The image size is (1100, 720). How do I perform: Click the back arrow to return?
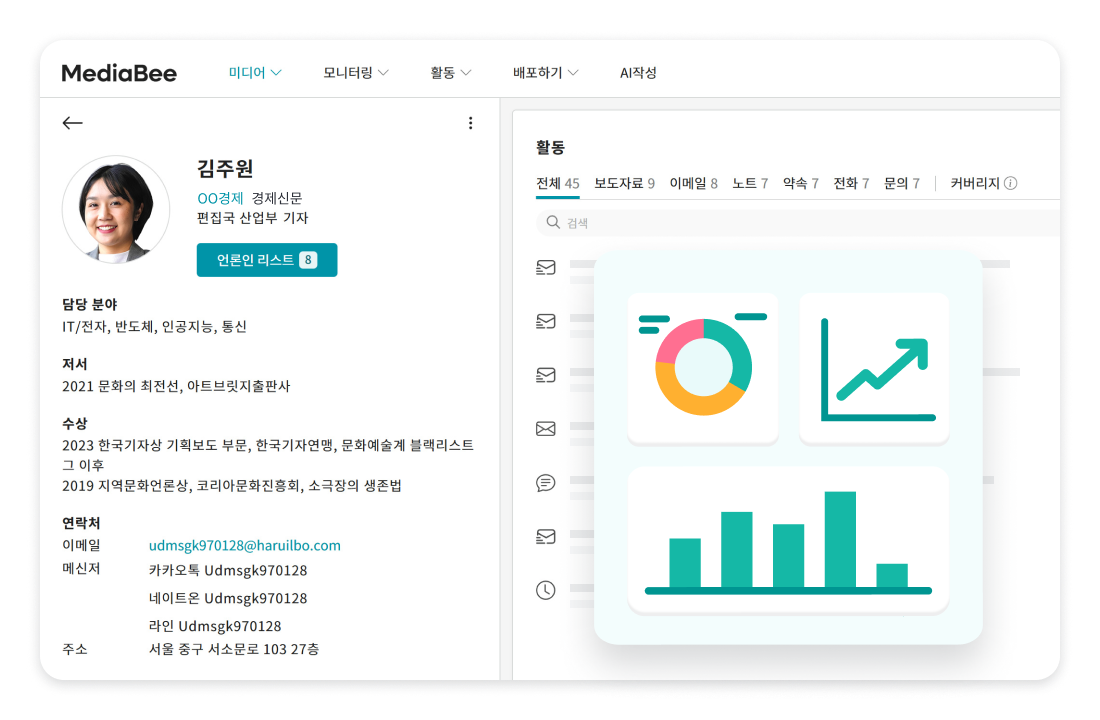72,122
